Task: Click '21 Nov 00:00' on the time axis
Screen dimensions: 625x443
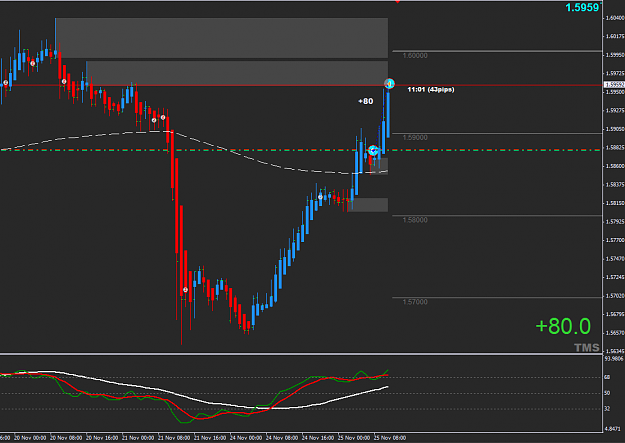Action: [x=138, y=438]
